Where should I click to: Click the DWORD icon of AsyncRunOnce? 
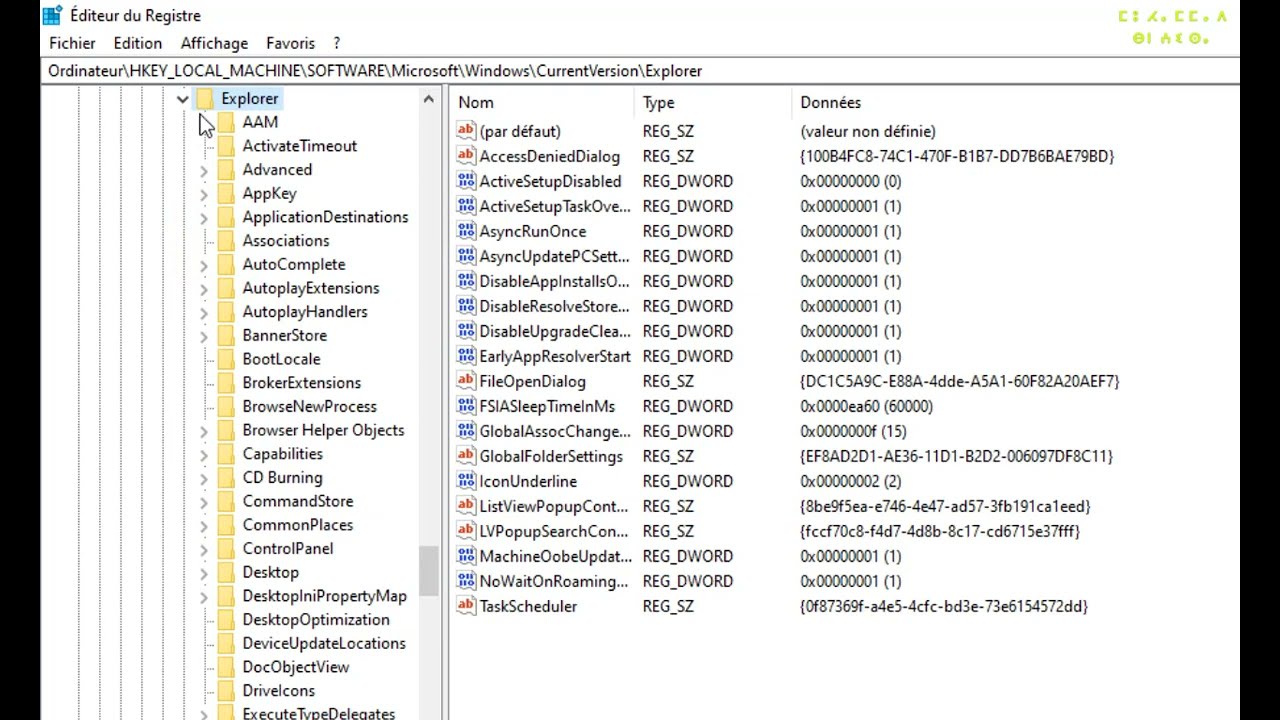466,231
